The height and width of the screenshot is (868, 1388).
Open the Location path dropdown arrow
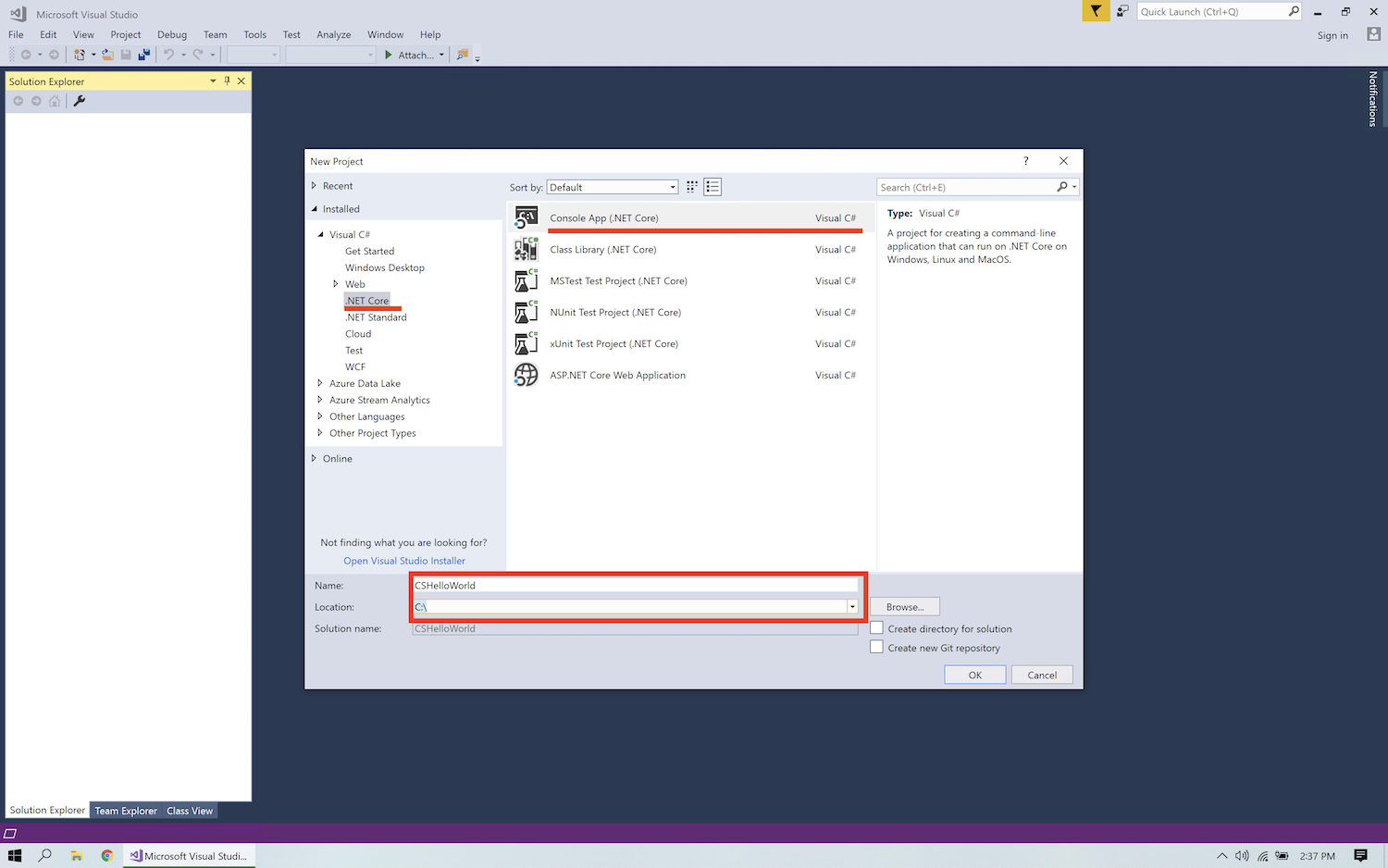[x=852, y=607]
